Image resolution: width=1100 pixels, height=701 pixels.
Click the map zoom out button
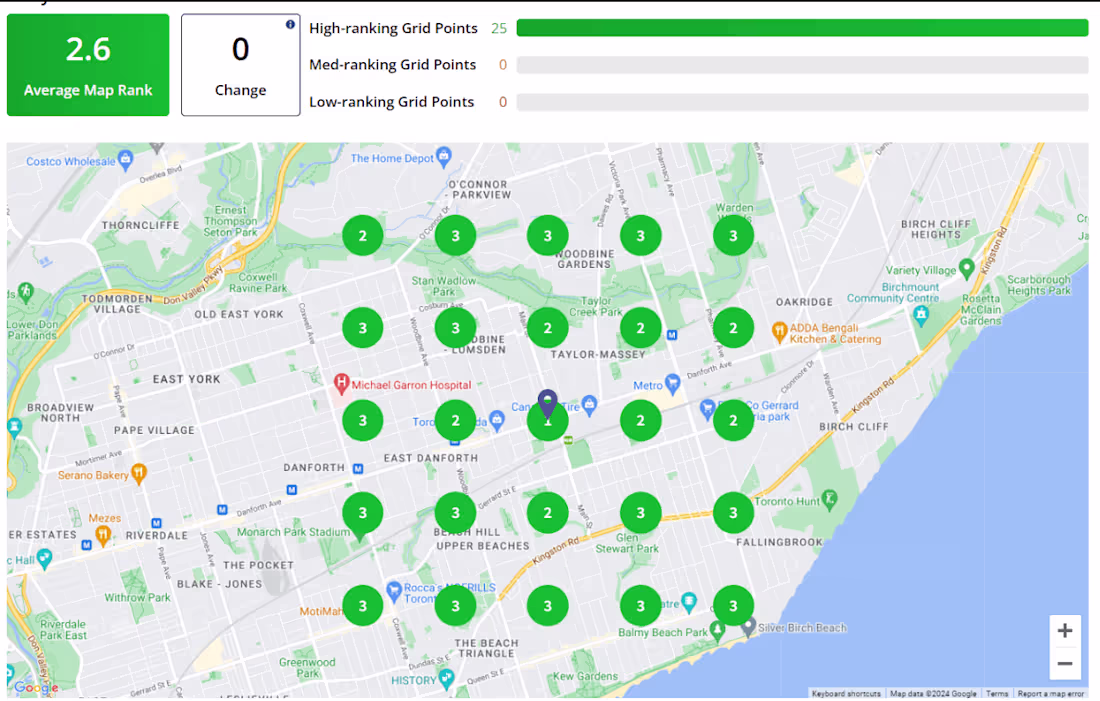[1065, 662]
